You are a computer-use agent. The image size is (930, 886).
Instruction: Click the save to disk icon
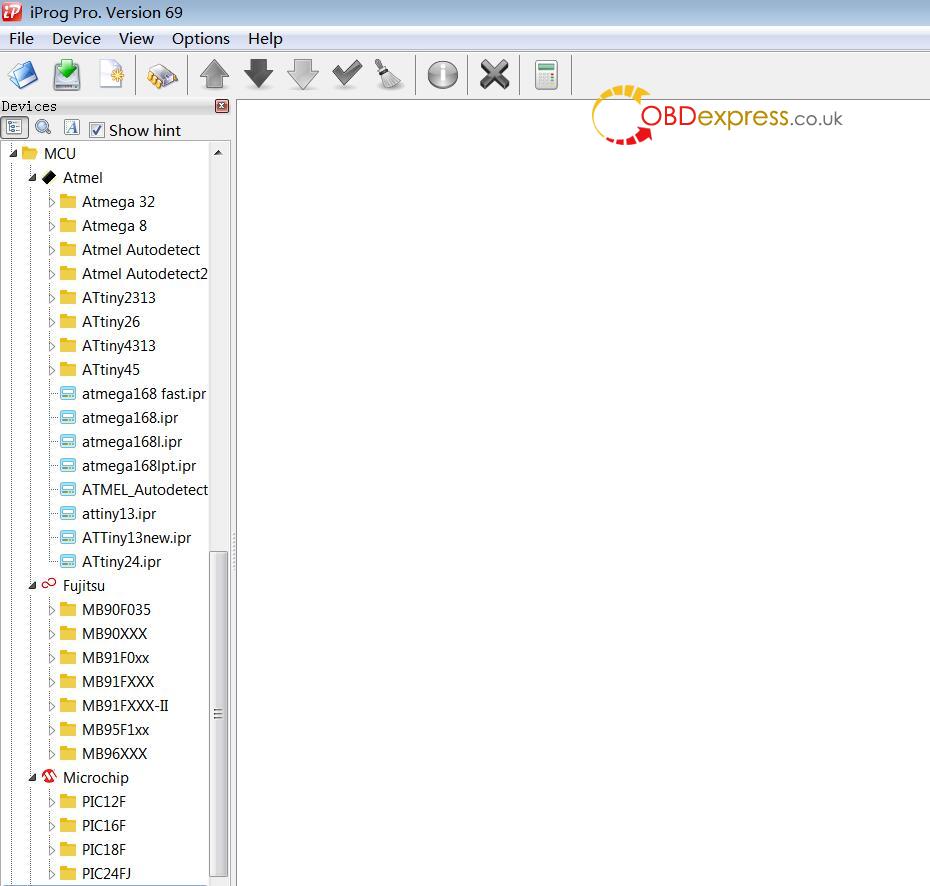coord(67,75)
